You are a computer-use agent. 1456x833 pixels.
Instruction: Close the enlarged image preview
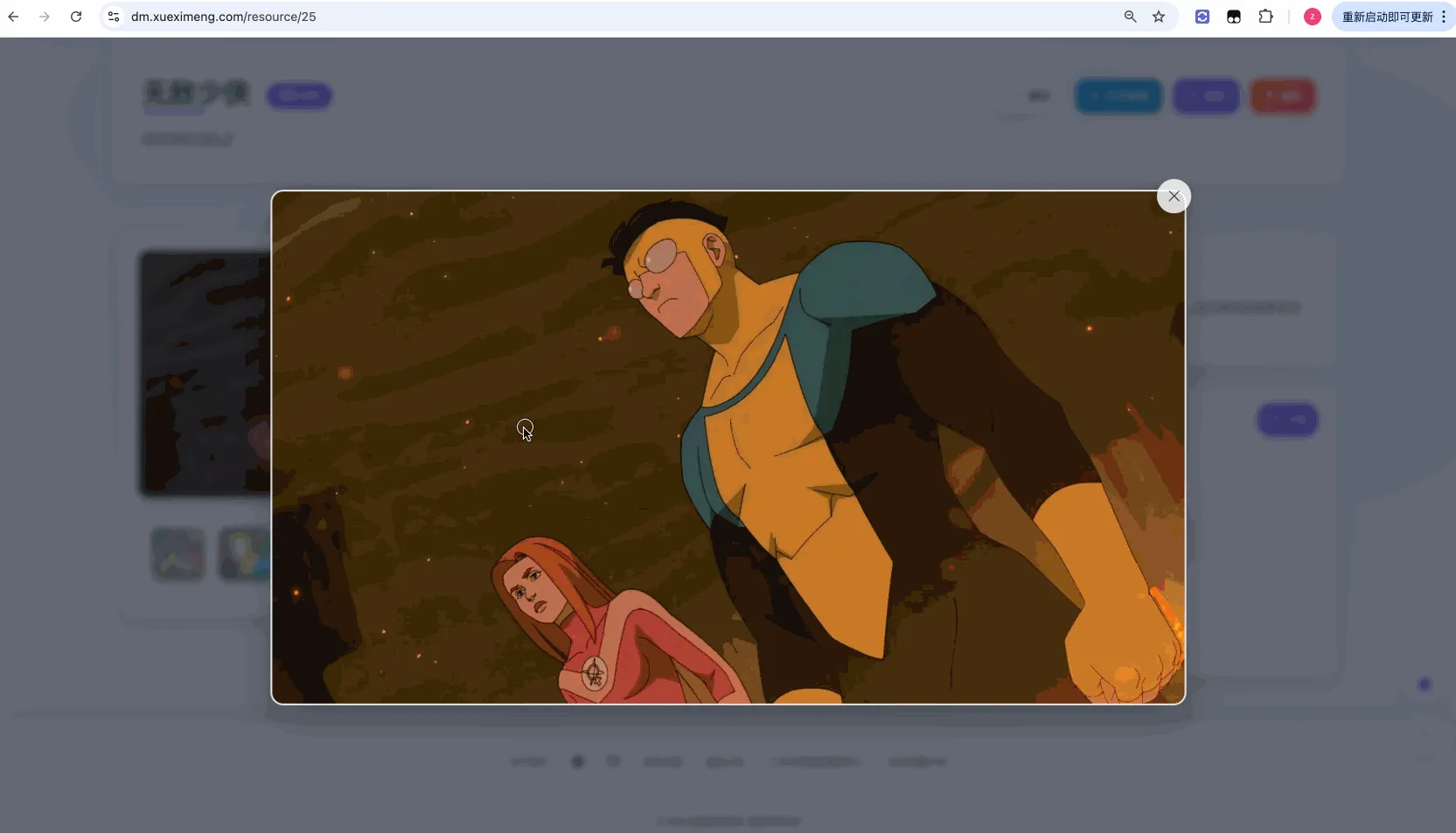coord(1174,196)
